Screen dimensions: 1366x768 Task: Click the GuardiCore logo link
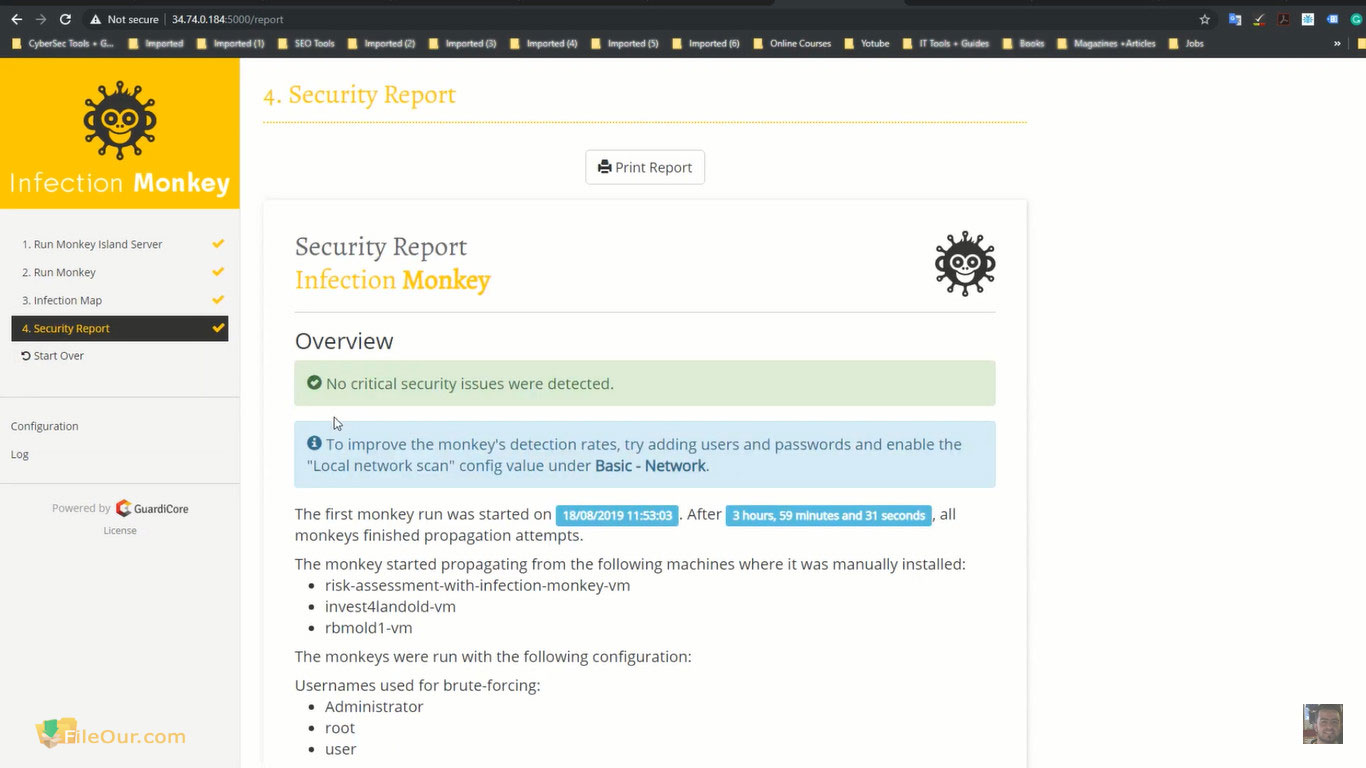(x=152, y=508)
